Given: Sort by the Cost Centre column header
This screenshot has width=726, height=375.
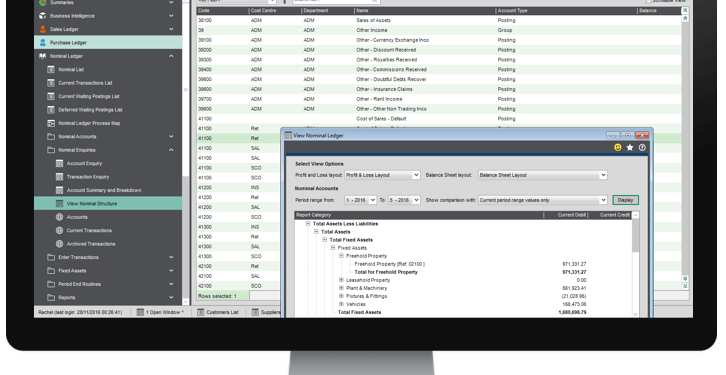Looking at the screenshot, I should (x=275, y=11).
